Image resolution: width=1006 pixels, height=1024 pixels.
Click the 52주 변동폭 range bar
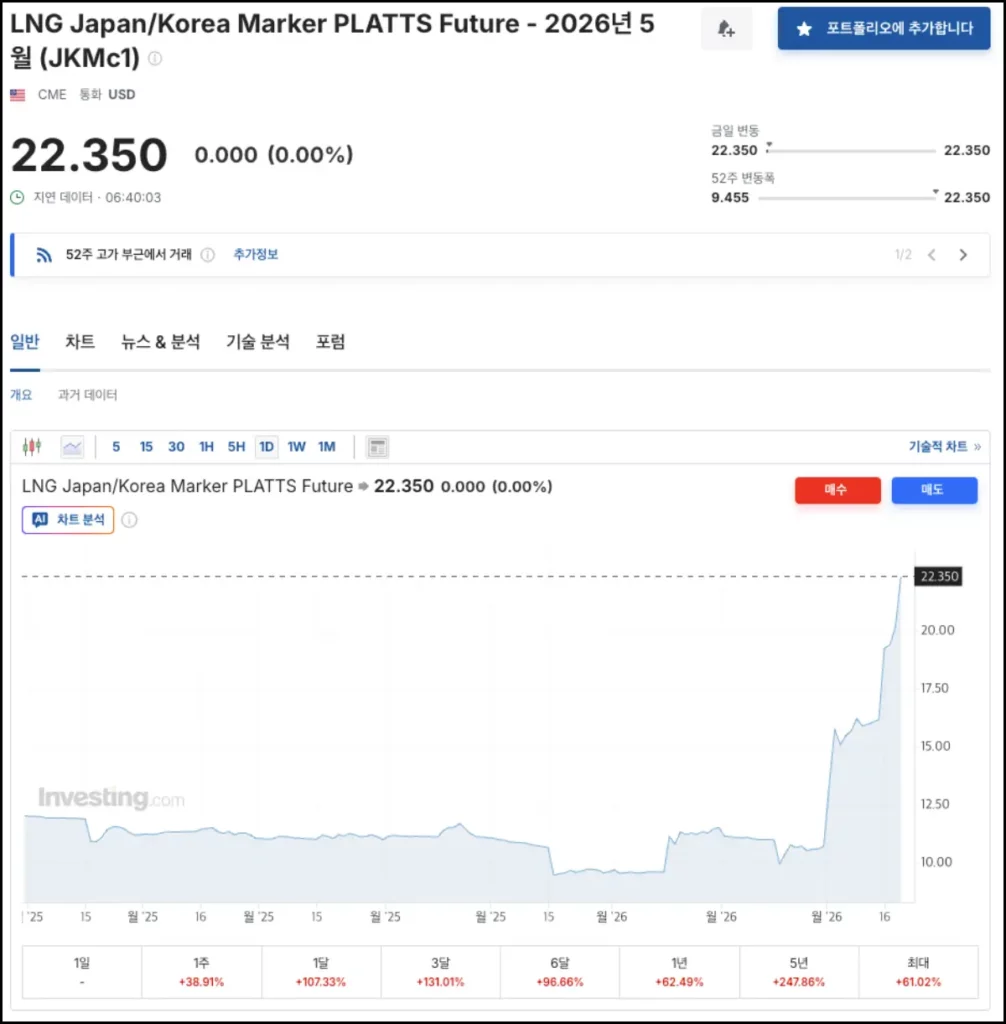[x=846, y=198]
